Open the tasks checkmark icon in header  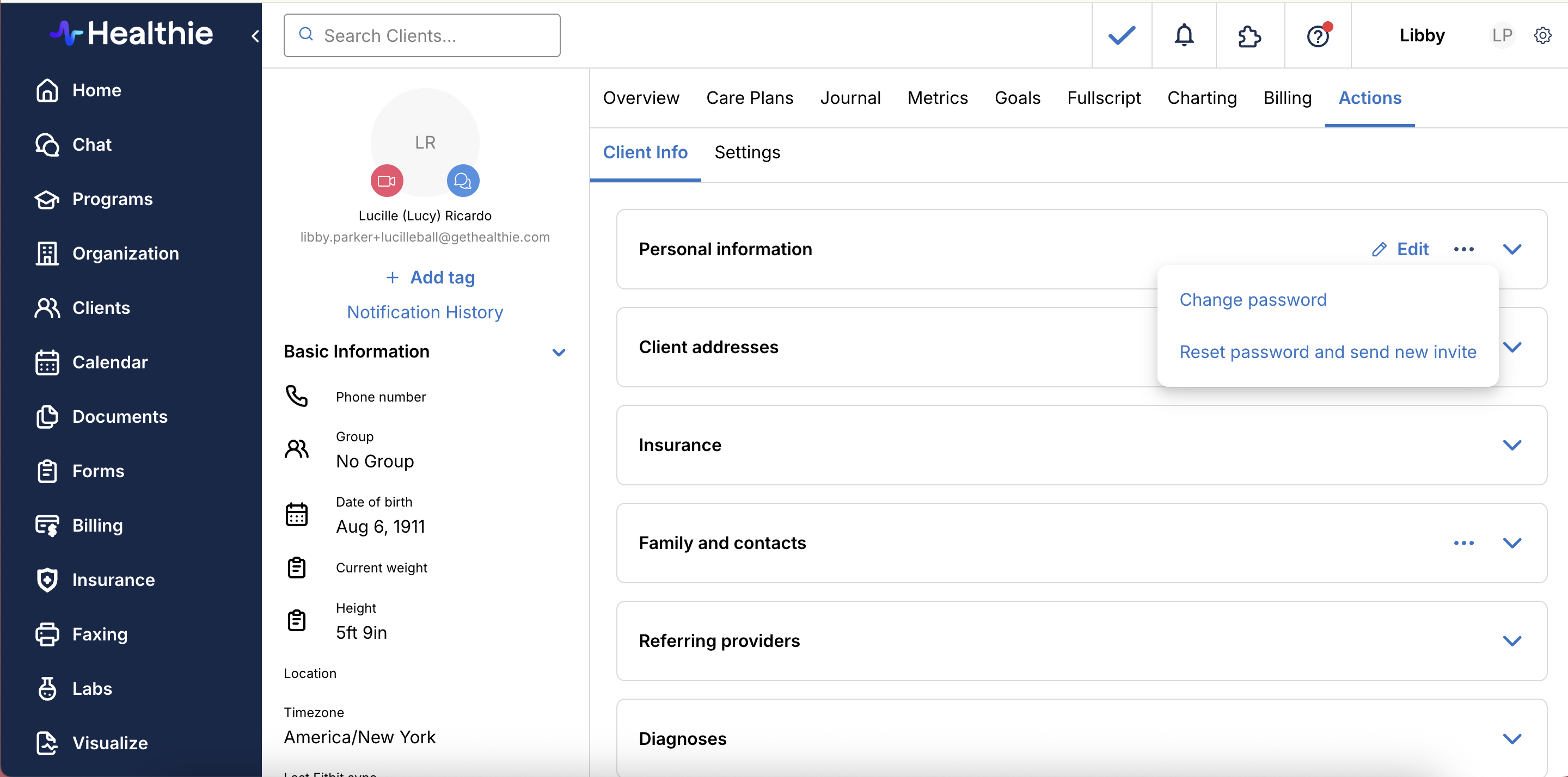coord(1121,35)
